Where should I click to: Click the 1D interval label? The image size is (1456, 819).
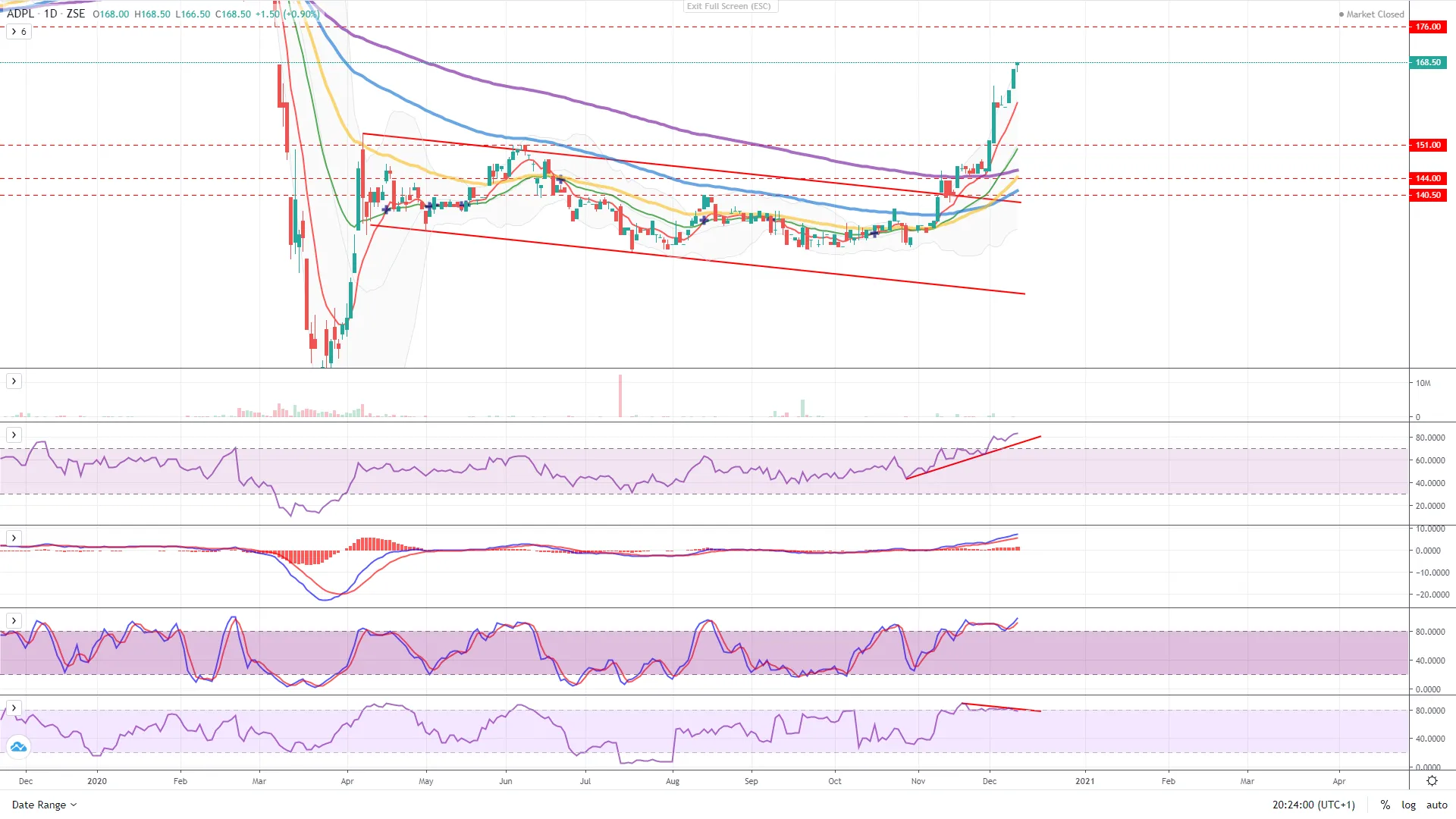(50, 14)
